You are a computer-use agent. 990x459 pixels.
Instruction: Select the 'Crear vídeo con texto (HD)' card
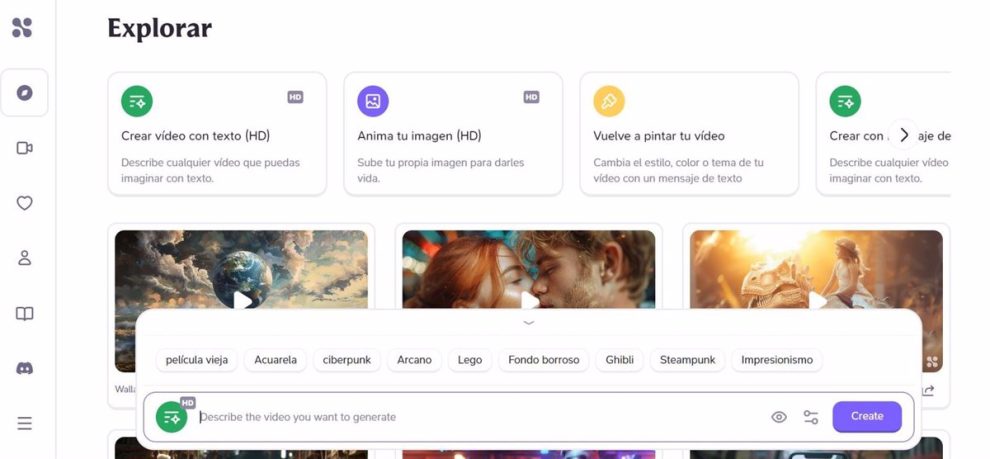[217, 134]
